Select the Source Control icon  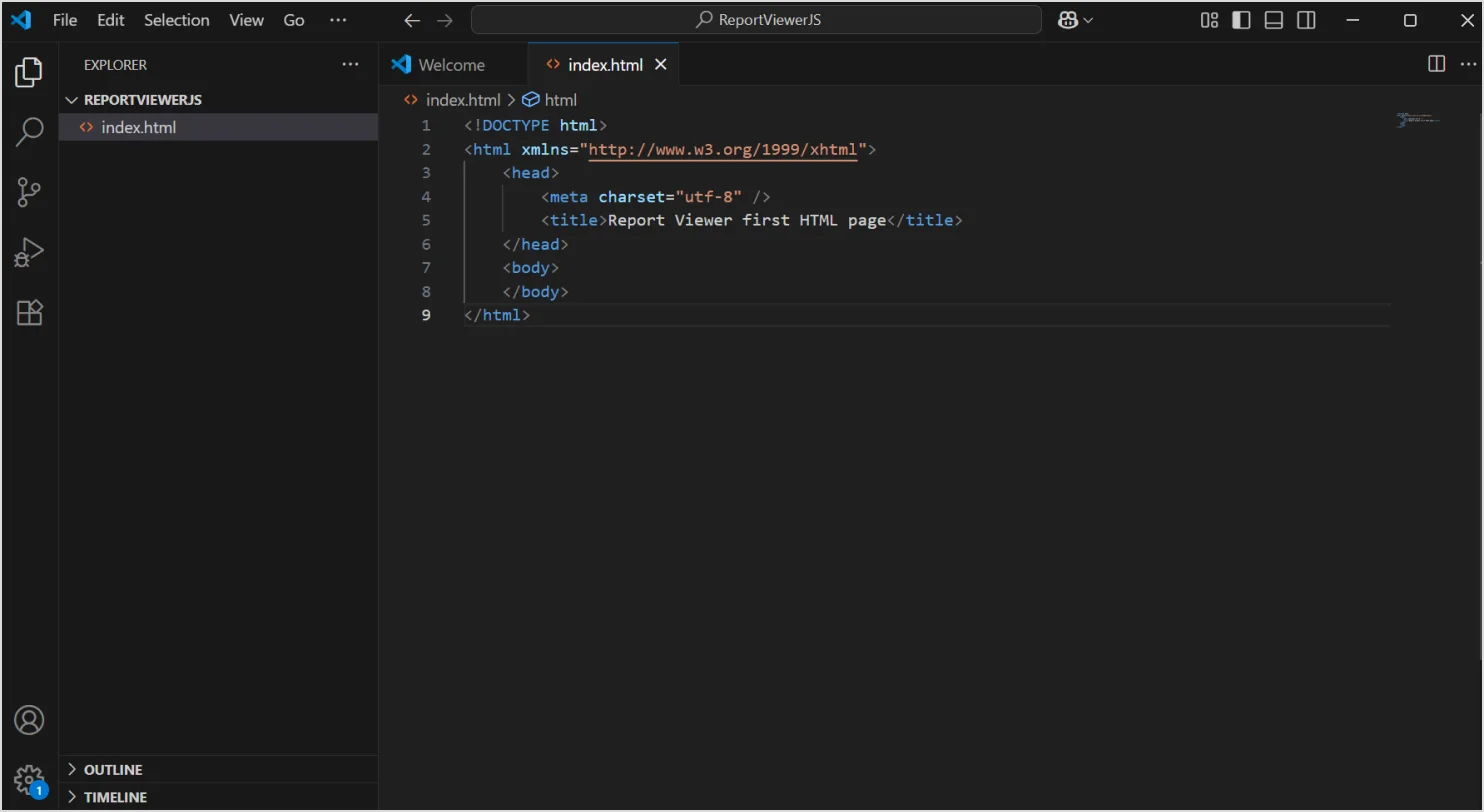tap(28, 191)
